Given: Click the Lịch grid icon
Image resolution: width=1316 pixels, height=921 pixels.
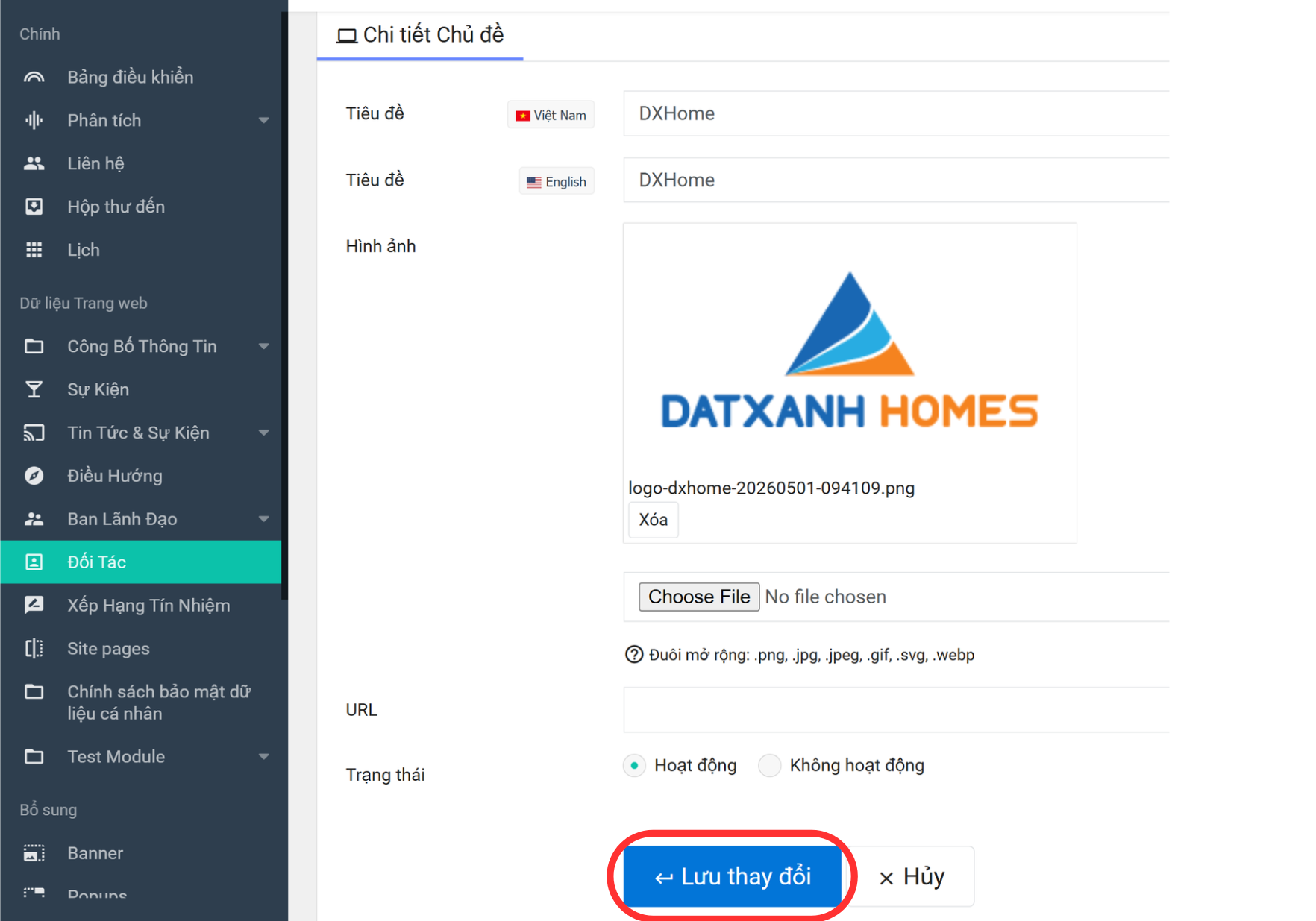Looking at the screenshot, I should (x=34, y=250).
